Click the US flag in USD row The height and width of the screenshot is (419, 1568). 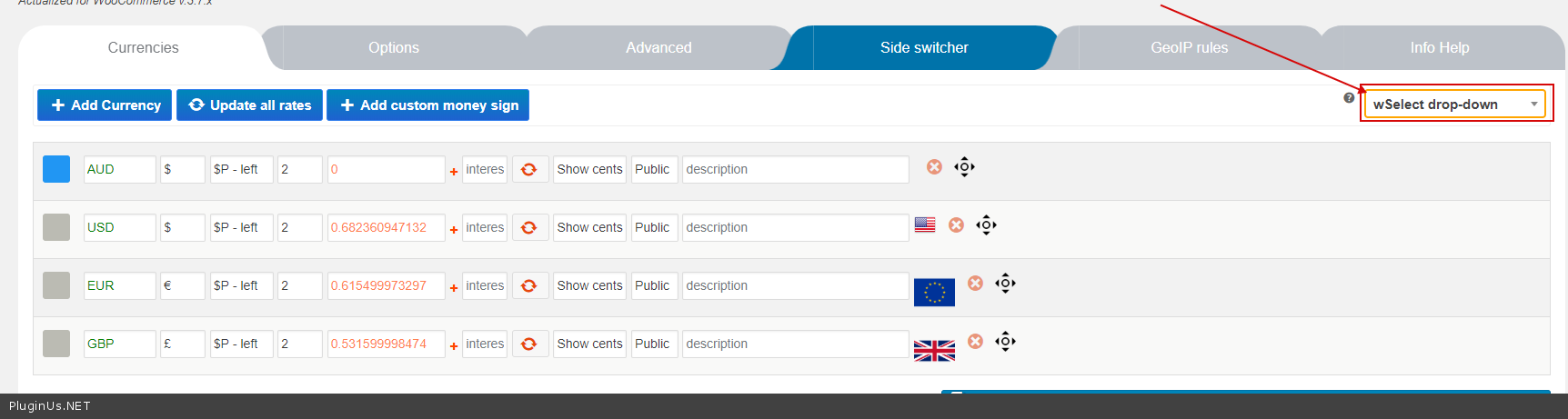click(925, 225)
